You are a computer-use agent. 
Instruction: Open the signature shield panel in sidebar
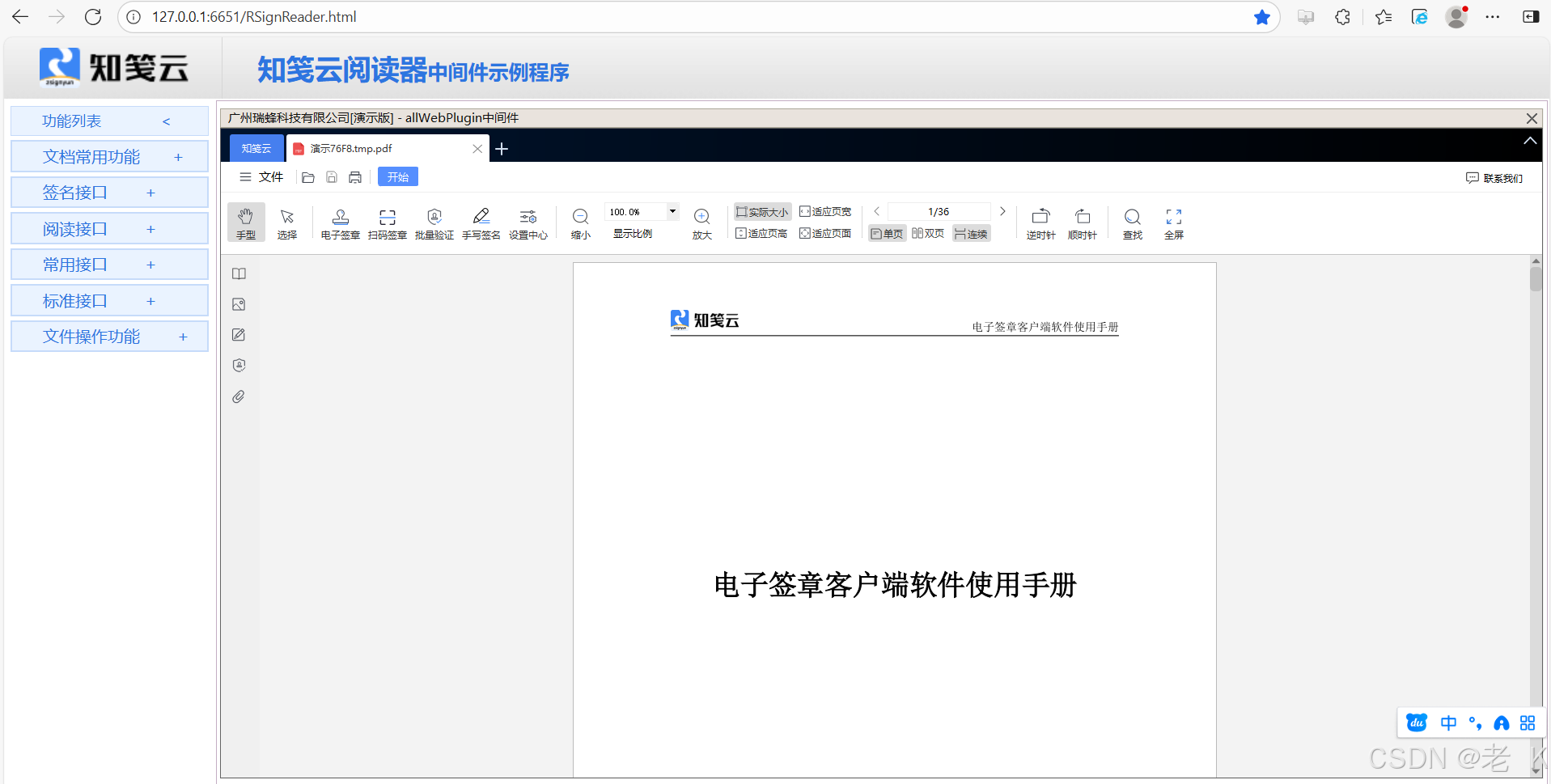pyautogui.click(x=239, y=366)
